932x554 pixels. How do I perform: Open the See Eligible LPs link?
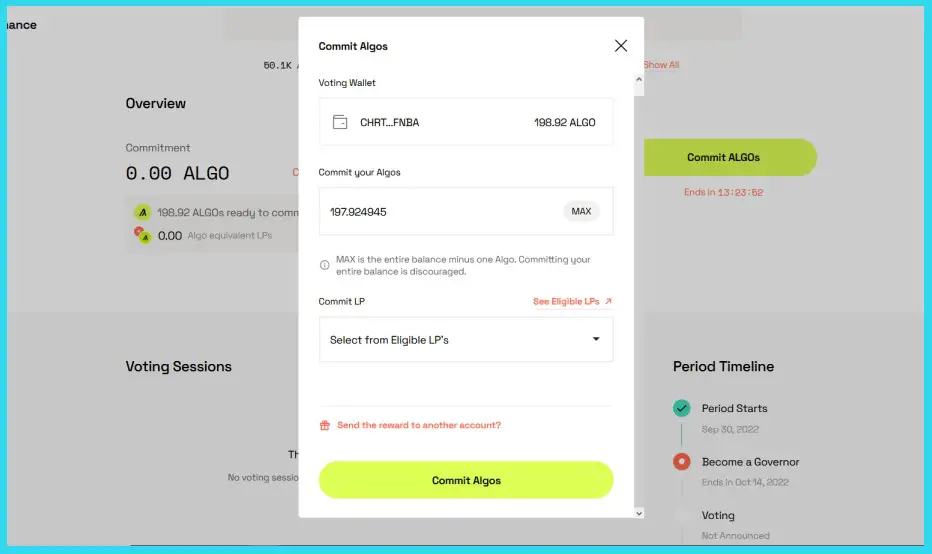click(566, 301)
